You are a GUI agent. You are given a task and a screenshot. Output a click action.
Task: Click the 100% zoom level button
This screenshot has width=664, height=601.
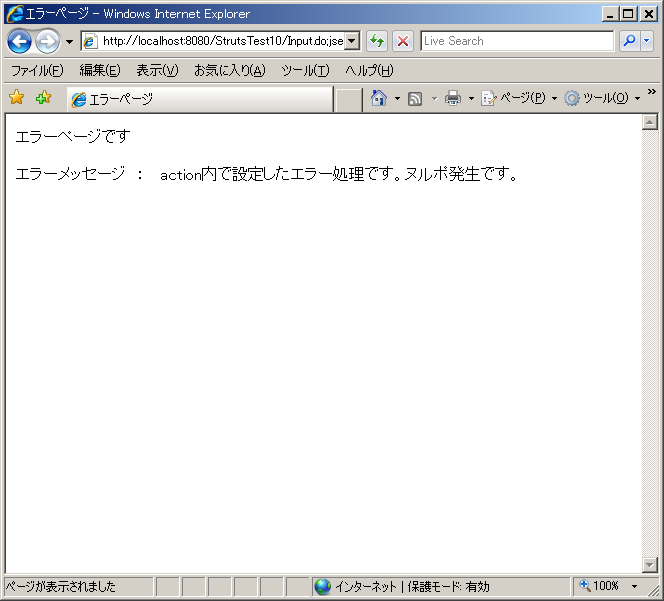[x=600, y=586]
